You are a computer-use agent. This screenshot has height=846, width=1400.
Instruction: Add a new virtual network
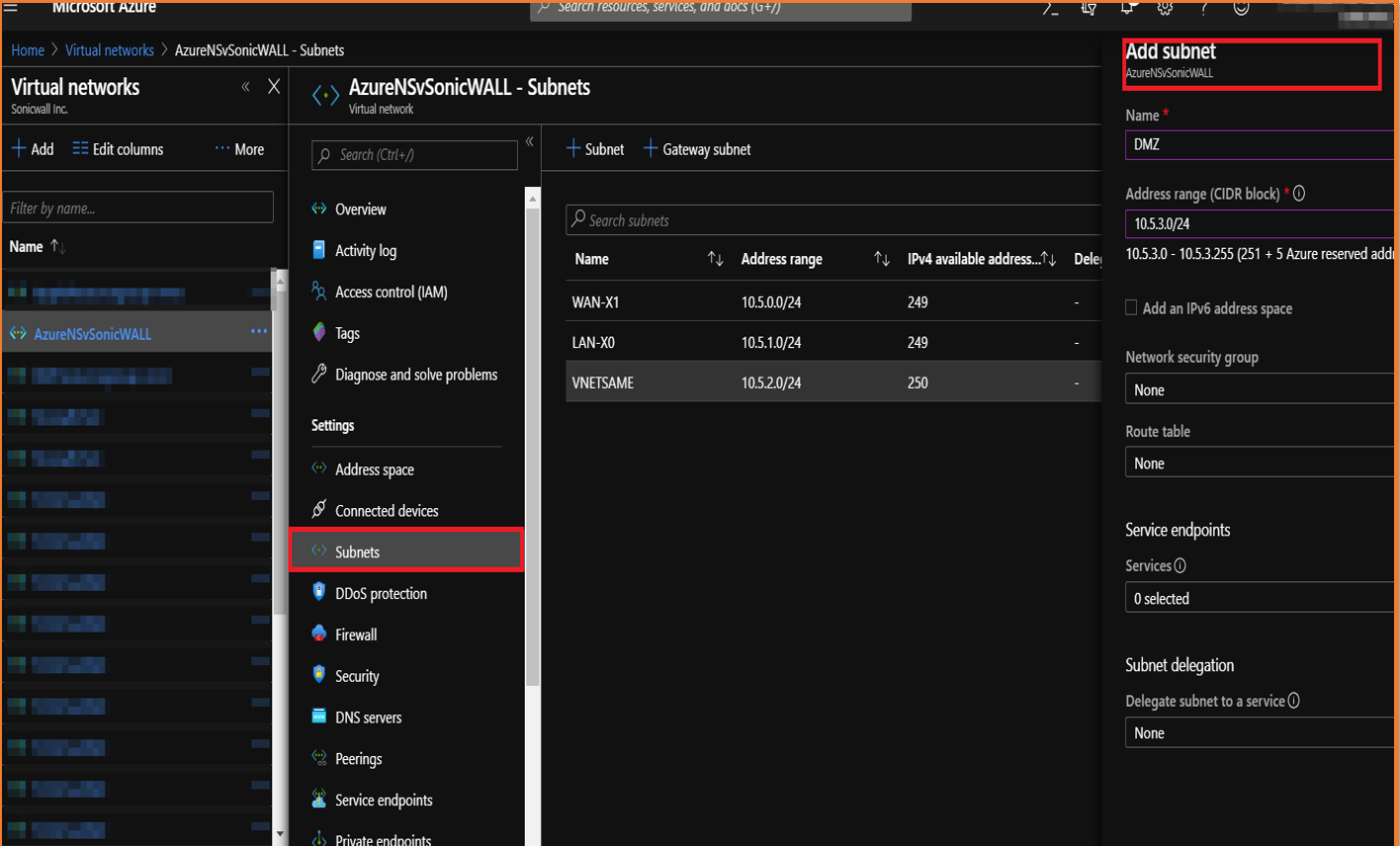tap(33, 149)
